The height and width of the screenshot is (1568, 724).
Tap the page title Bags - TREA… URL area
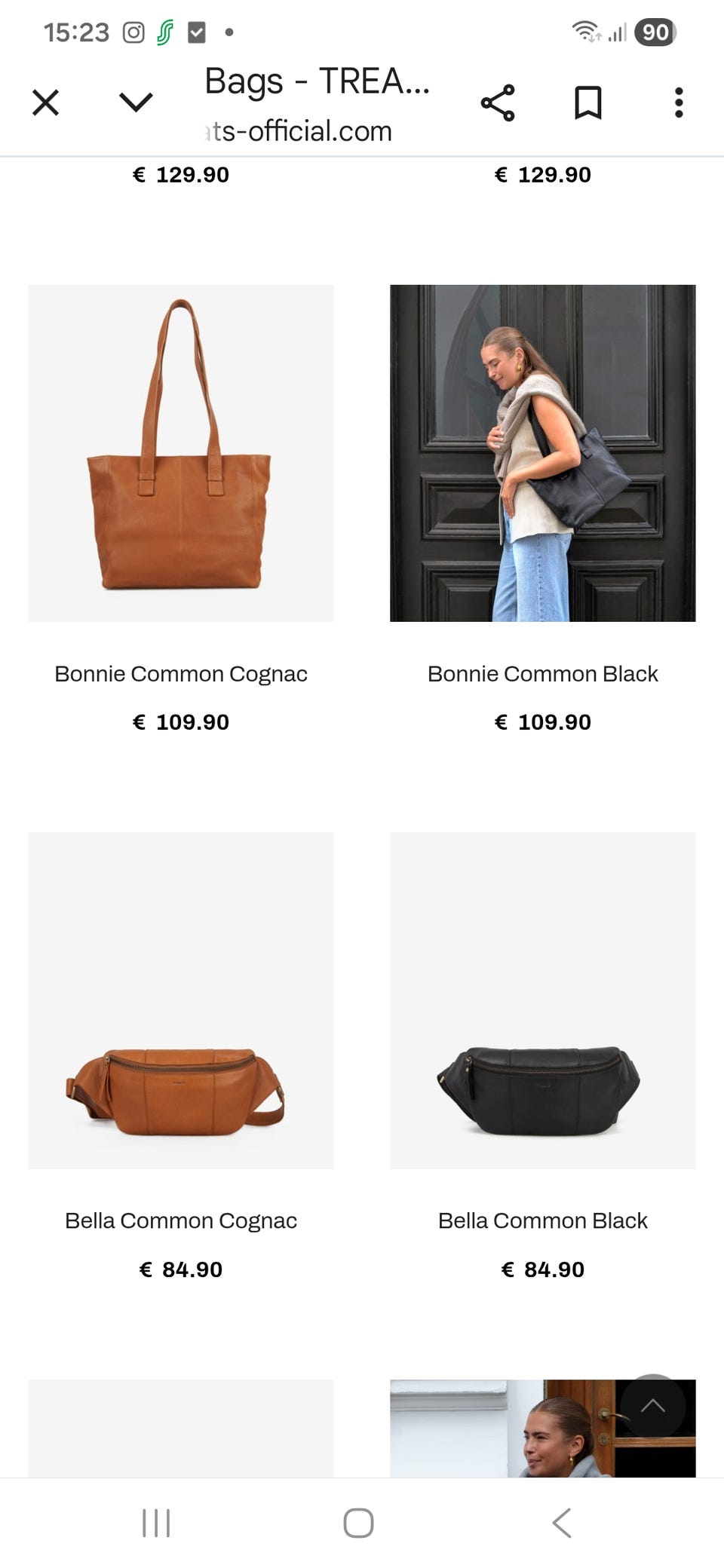pyautogui.click(x=317, y=104)
